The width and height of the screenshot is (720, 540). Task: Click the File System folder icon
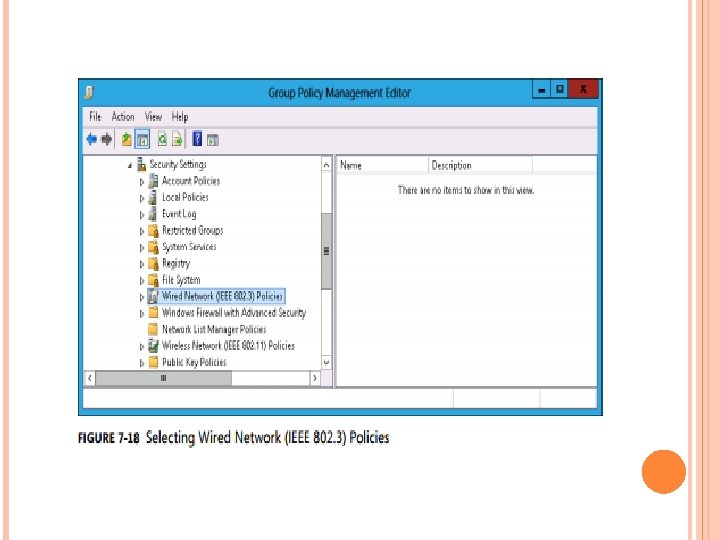[x=153, y=280]
